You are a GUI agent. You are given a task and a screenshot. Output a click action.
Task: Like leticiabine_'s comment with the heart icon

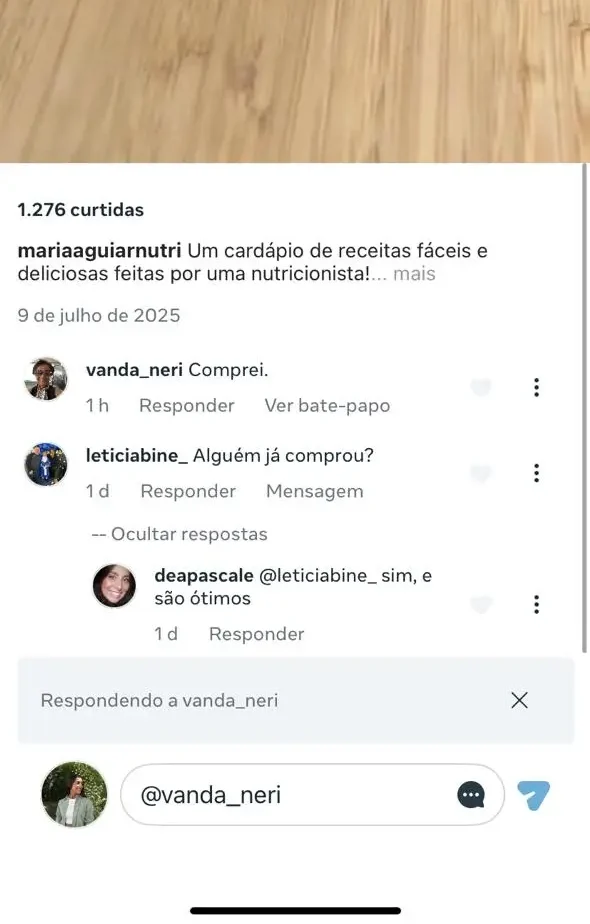coord(481,473)
